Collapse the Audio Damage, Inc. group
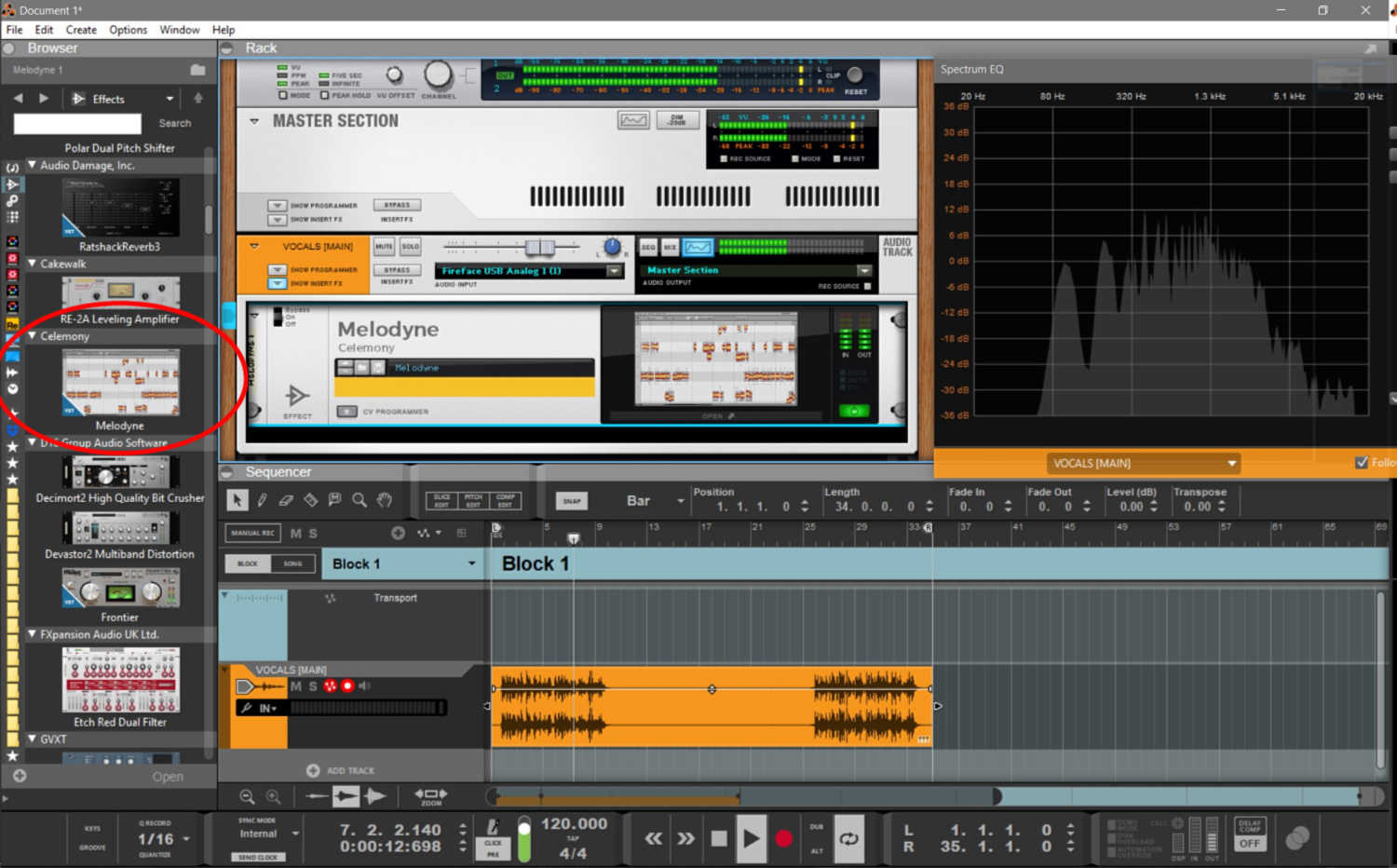 32,165
